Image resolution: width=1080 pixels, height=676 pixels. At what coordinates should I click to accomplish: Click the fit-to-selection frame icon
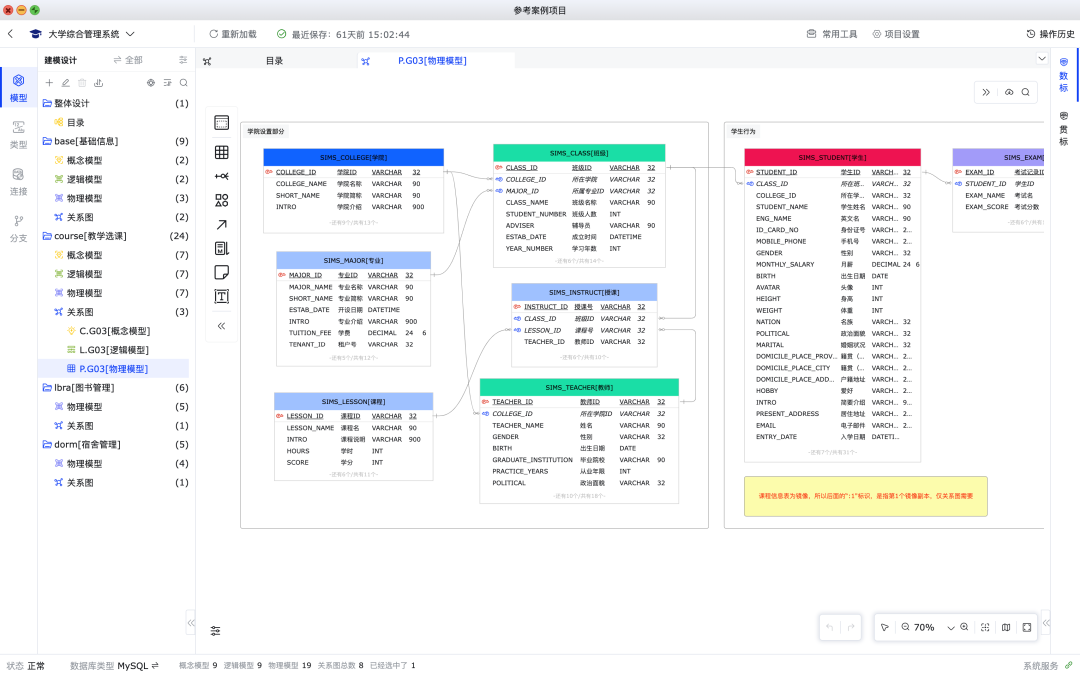[x=986, y=627]
